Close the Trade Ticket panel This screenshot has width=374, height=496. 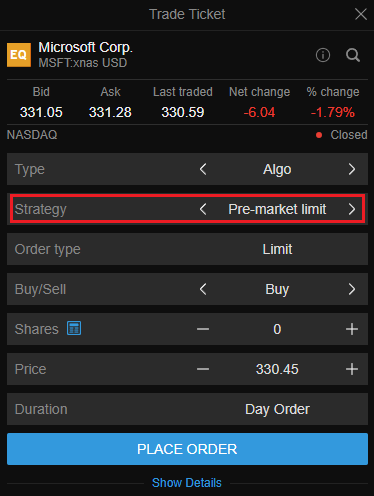(361, 14)
